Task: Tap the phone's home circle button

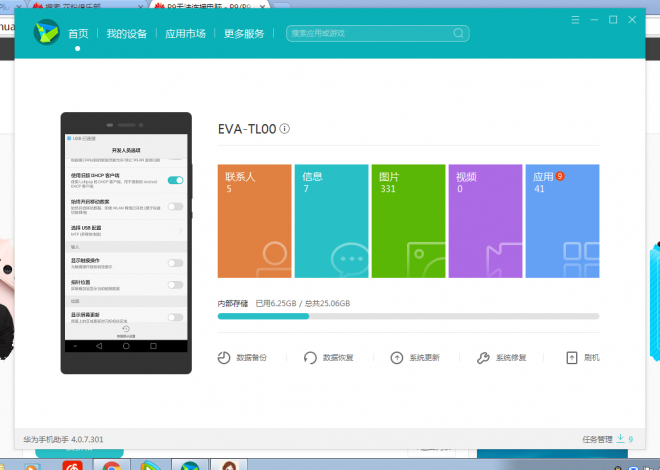Action: (x=126, y=346)
